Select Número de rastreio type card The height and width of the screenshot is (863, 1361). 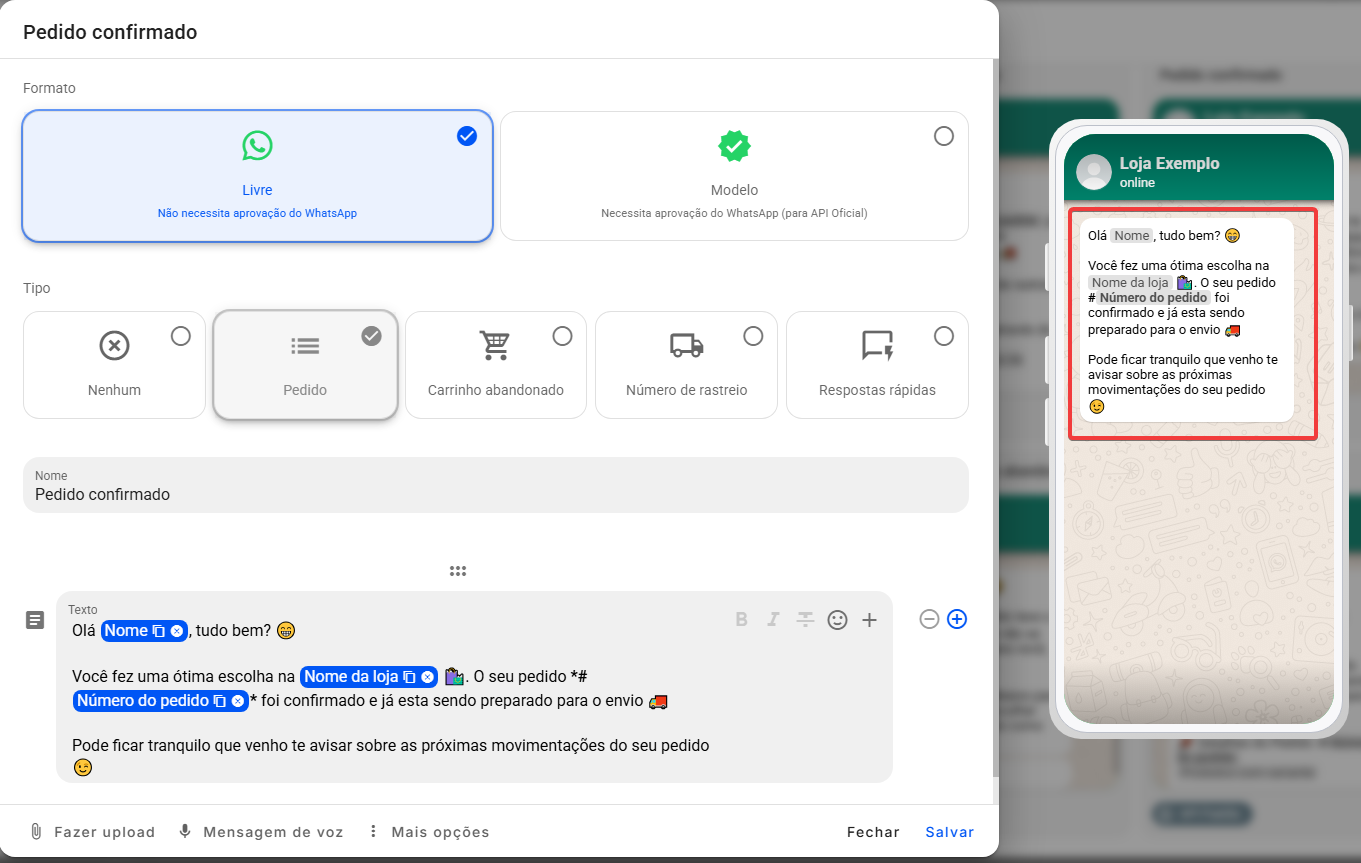686,364
